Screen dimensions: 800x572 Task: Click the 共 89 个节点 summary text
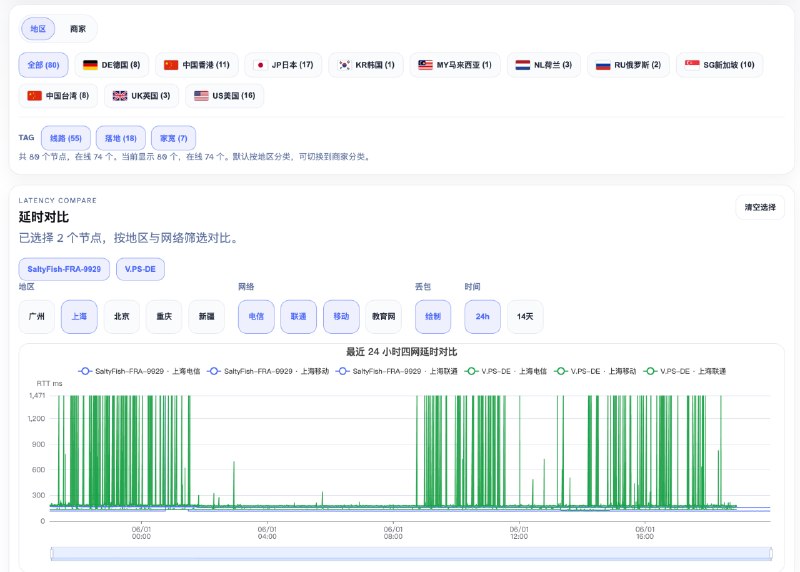tap(195, 157)
